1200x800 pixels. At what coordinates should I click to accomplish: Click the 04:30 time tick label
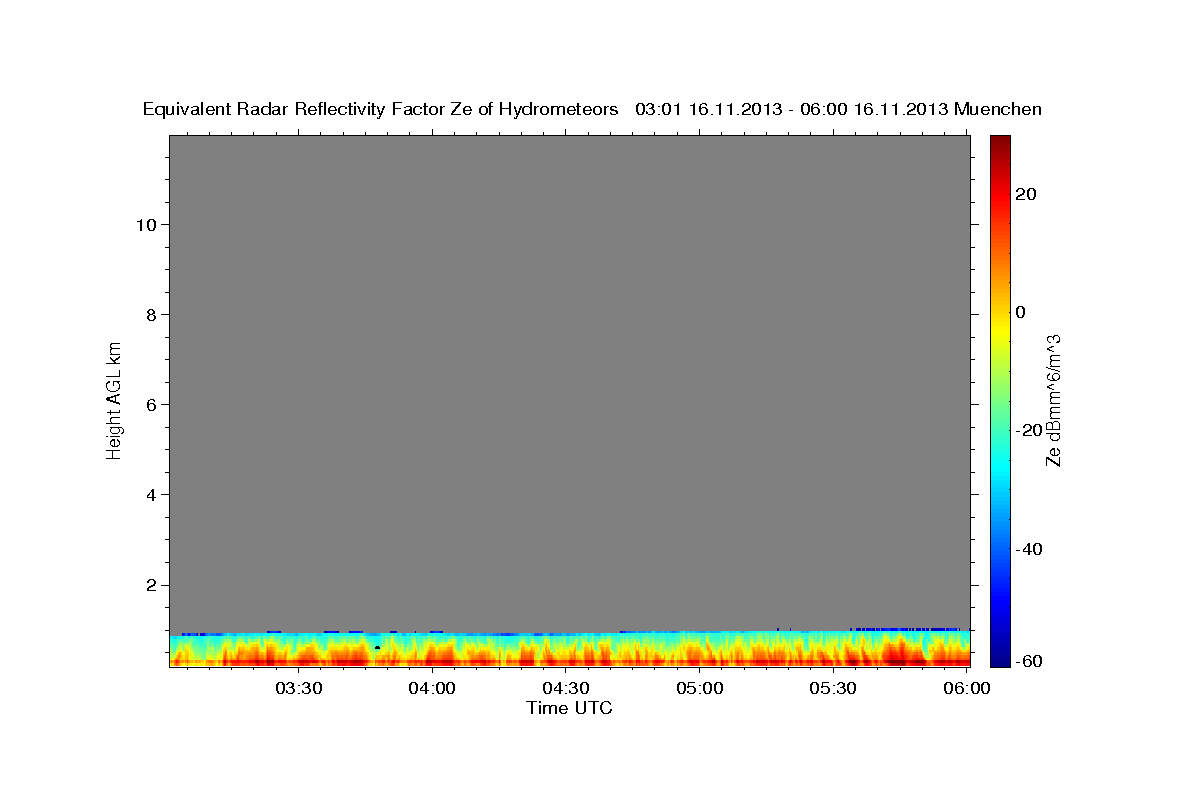point(566,688)
